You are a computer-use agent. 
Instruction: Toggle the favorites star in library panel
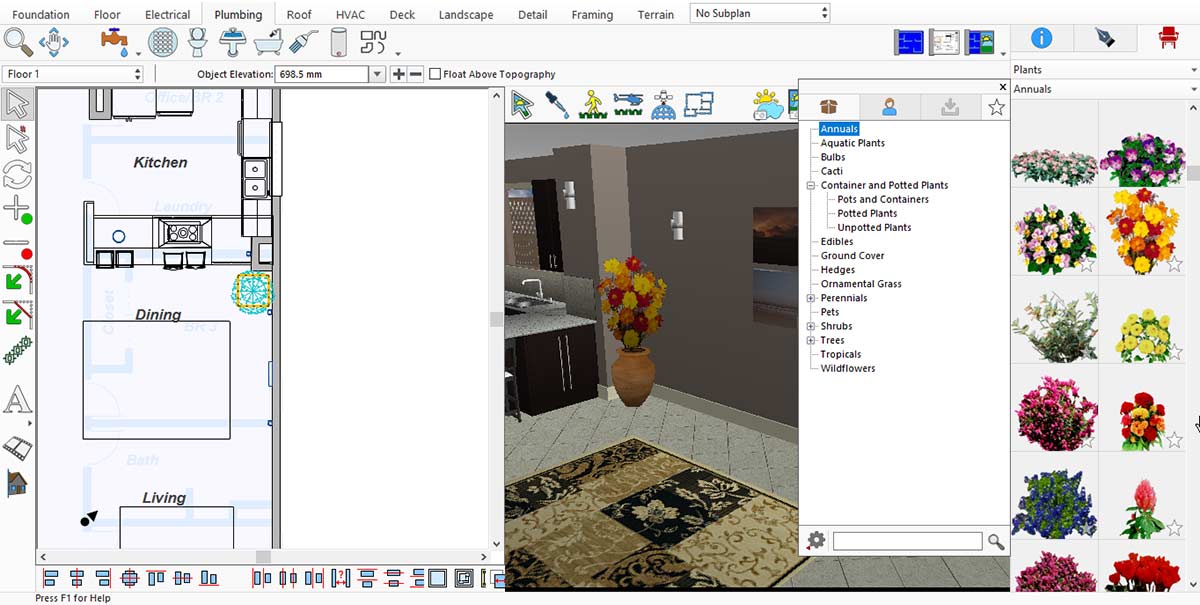[x=996, y=107]
